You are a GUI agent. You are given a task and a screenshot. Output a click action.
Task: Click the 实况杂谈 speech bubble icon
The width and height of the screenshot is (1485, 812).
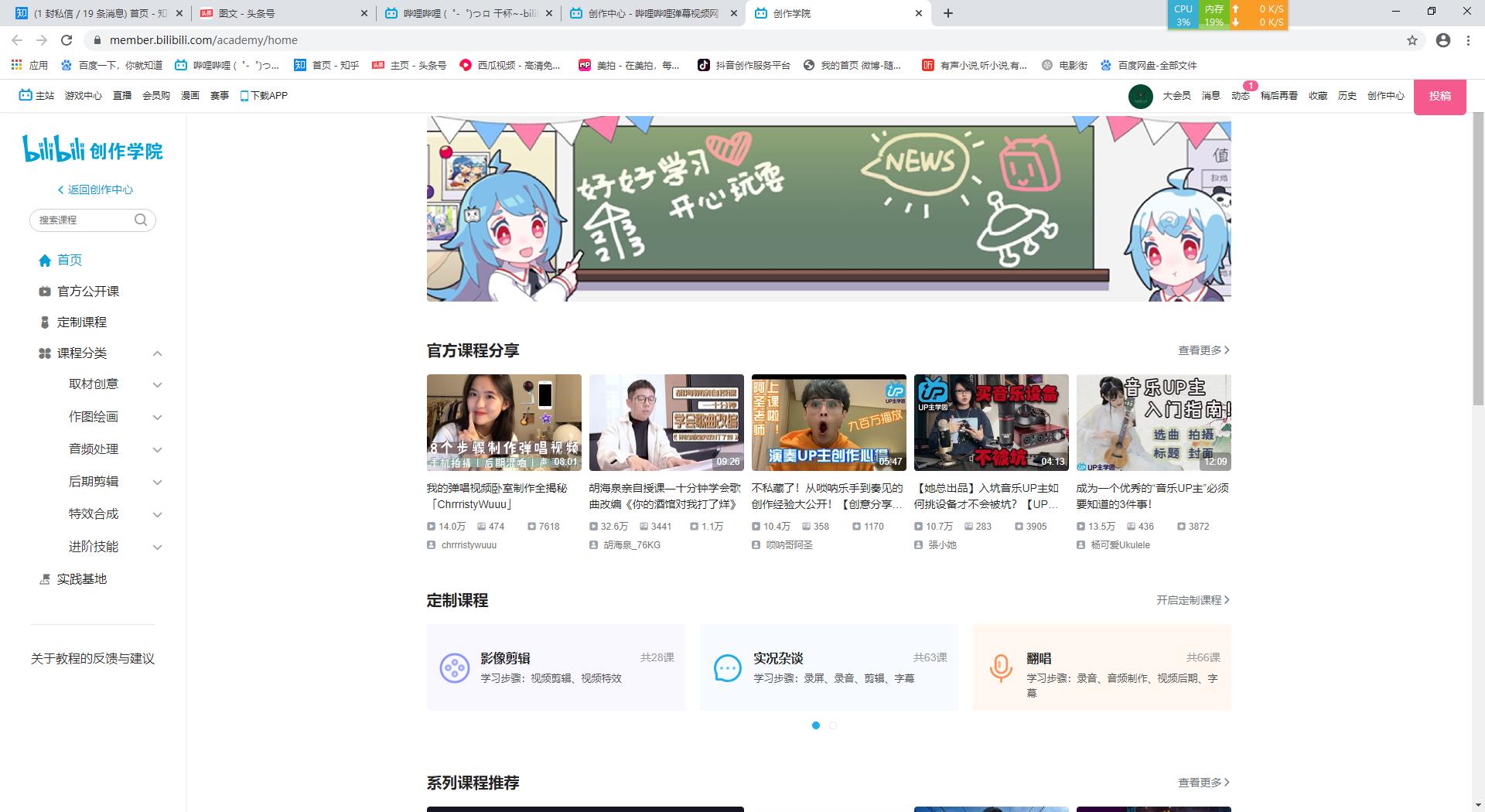tap(727, 667)
